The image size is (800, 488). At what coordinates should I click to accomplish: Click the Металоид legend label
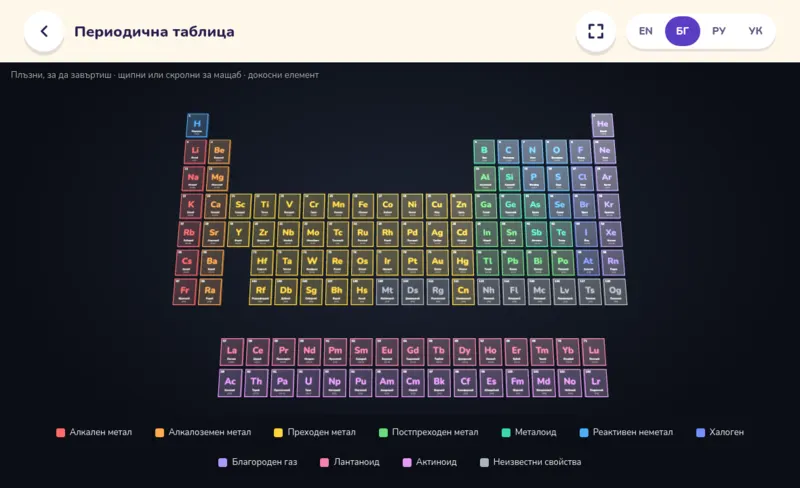(x=535, y=432)
